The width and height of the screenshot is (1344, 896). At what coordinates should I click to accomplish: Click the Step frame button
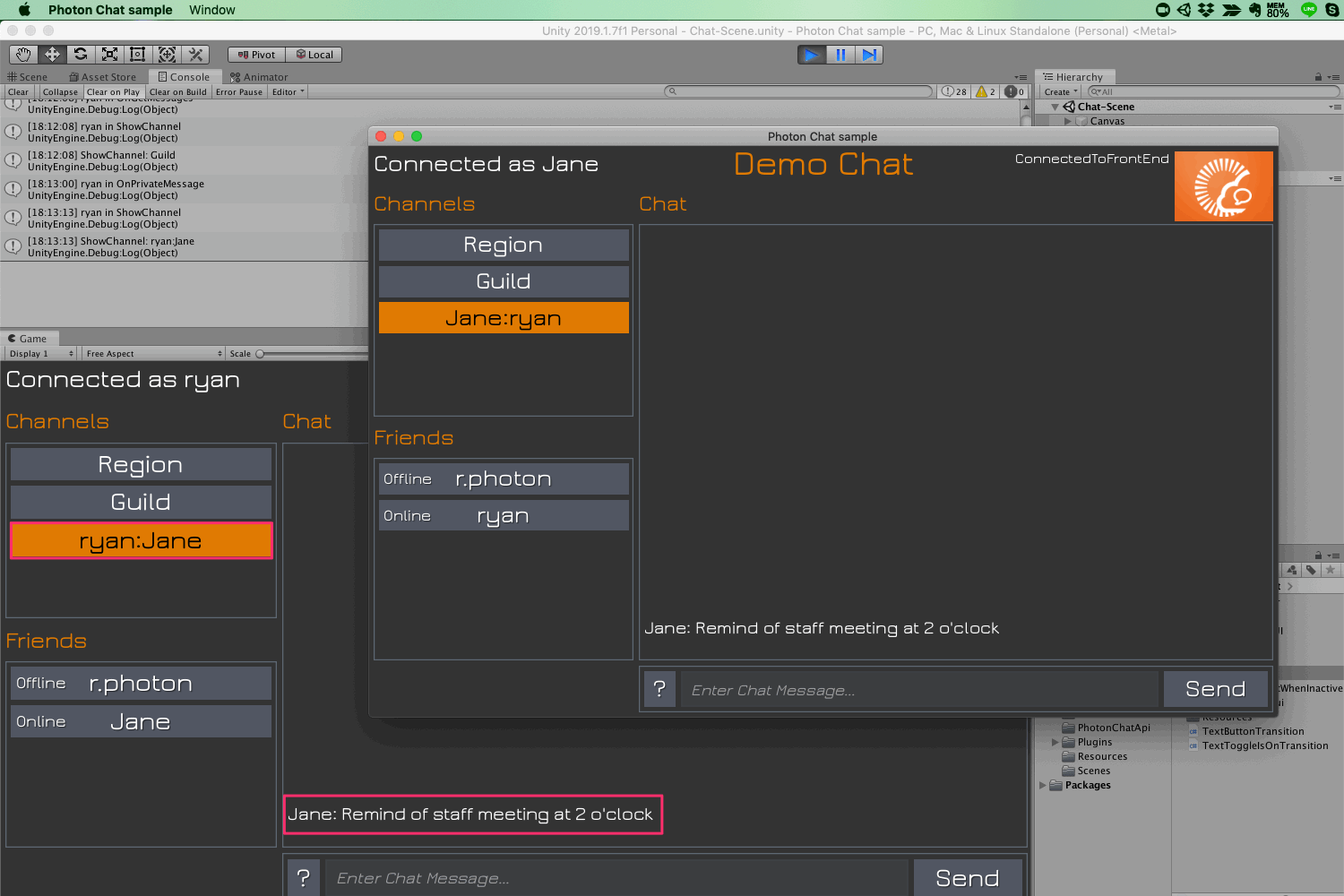pos(869,55)
